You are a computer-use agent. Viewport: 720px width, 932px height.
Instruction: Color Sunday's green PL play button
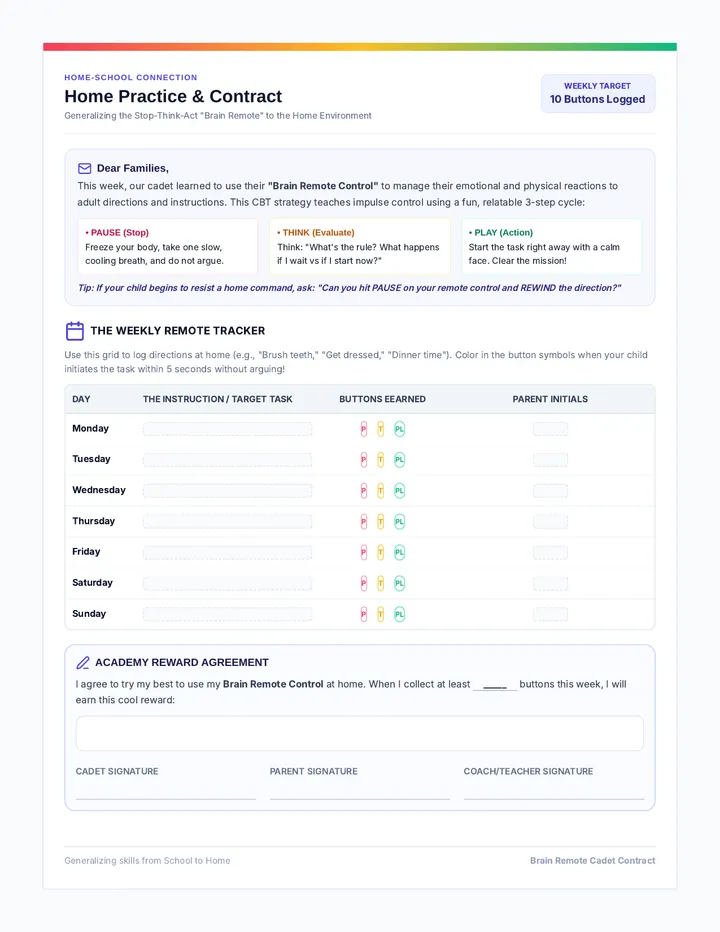click(400, 615)
